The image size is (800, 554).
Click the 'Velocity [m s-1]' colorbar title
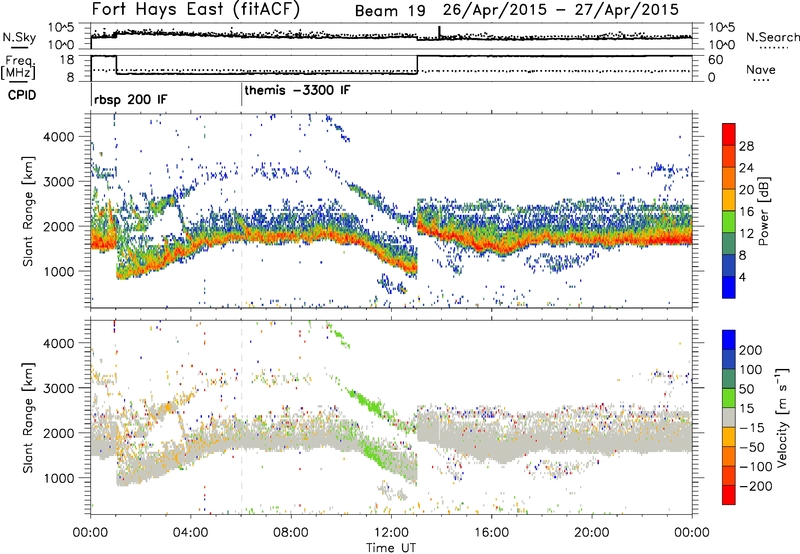coord(782,417)
